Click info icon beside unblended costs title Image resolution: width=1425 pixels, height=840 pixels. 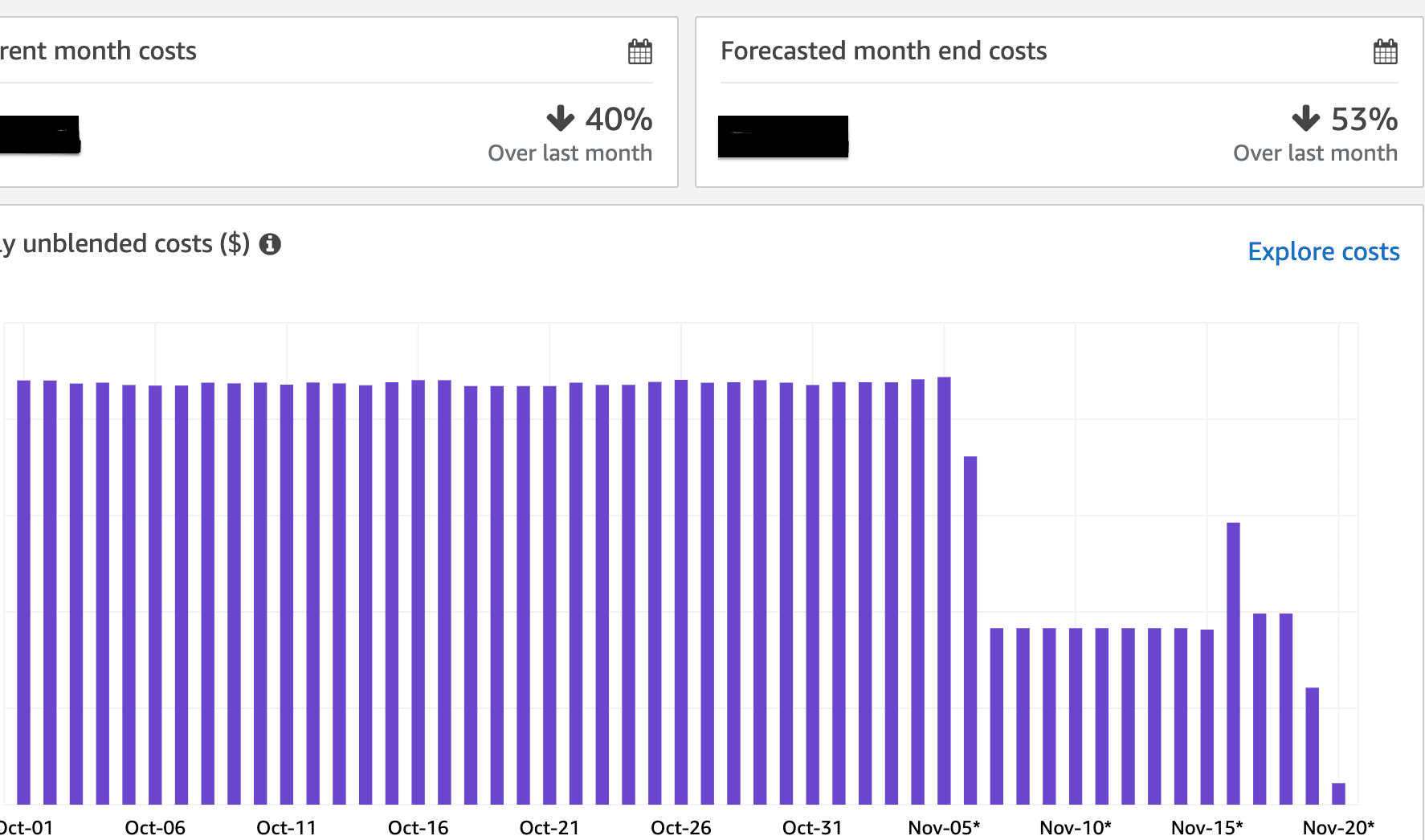tap(270, 244)
